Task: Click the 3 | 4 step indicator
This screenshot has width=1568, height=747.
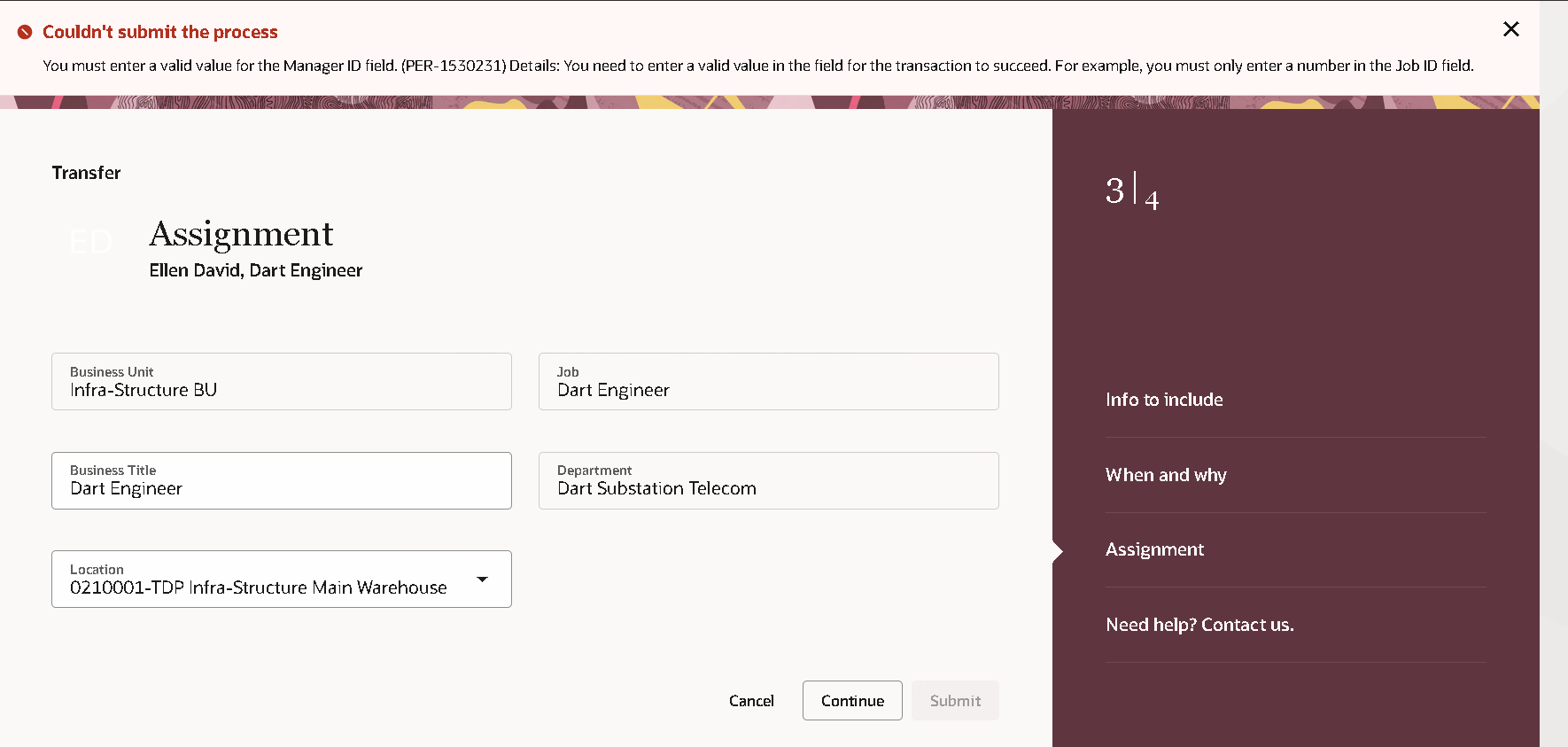Action: [1132, 191]
